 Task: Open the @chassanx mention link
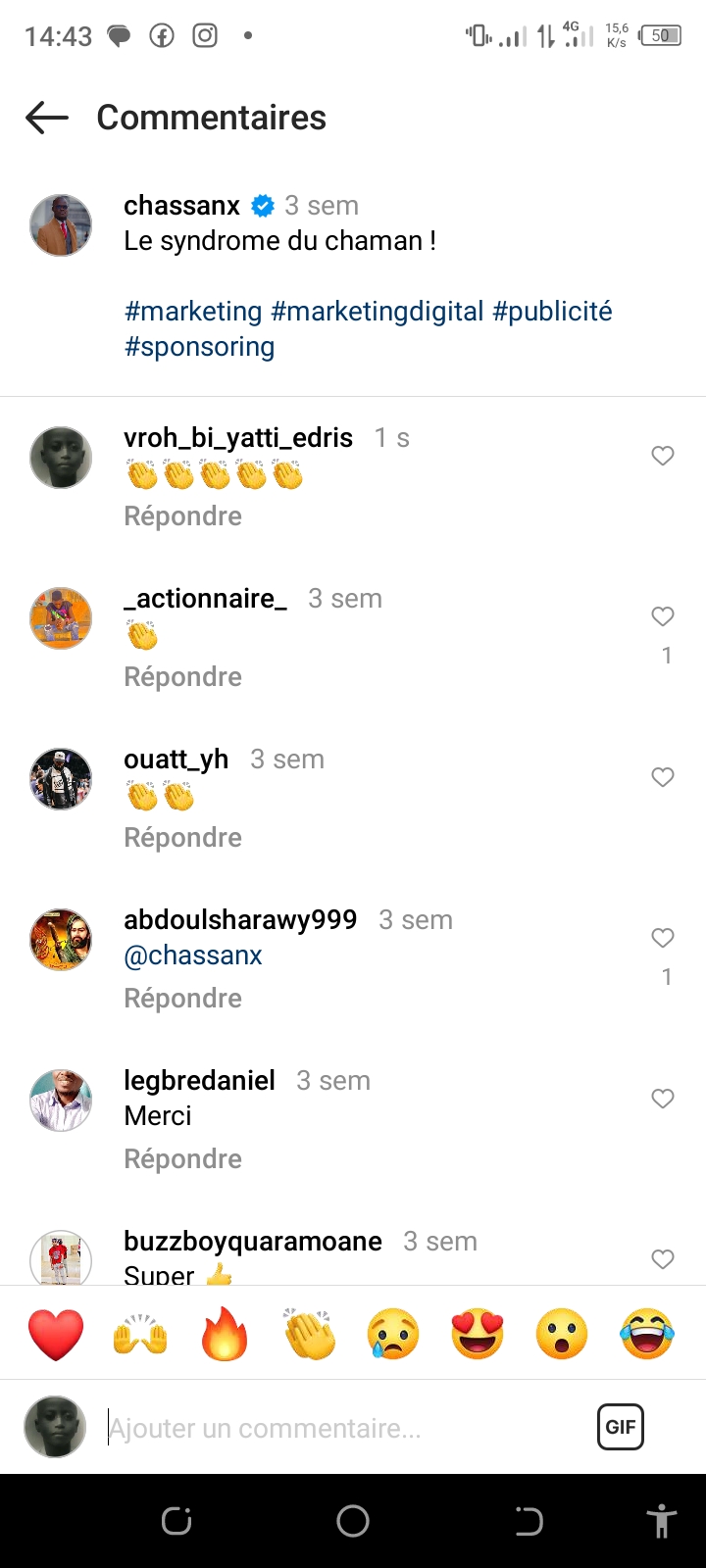point(193,955)
